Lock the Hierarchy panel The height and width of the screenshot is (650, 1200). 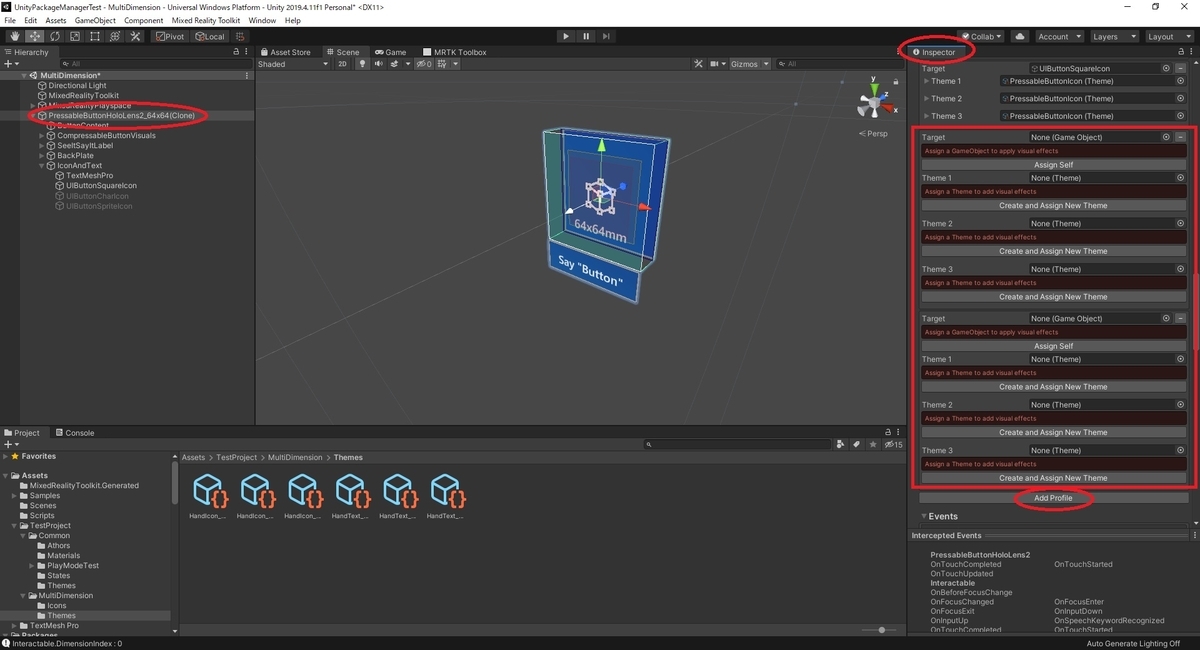[x=235, y=52]
